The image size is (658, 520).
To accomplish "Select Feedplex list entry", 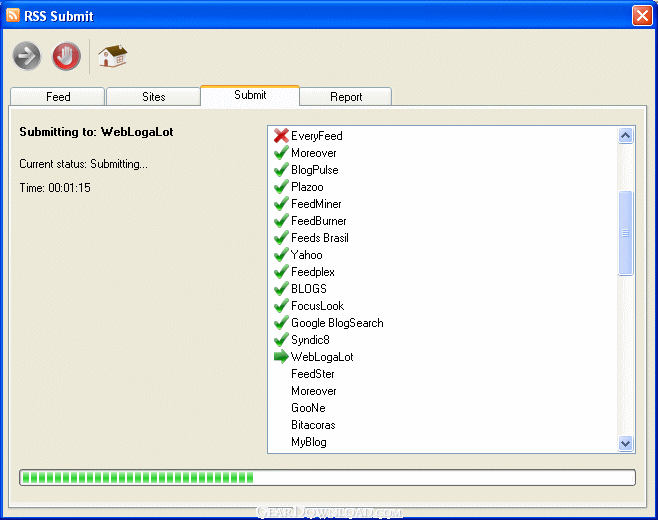I will (x=313, y=272).
